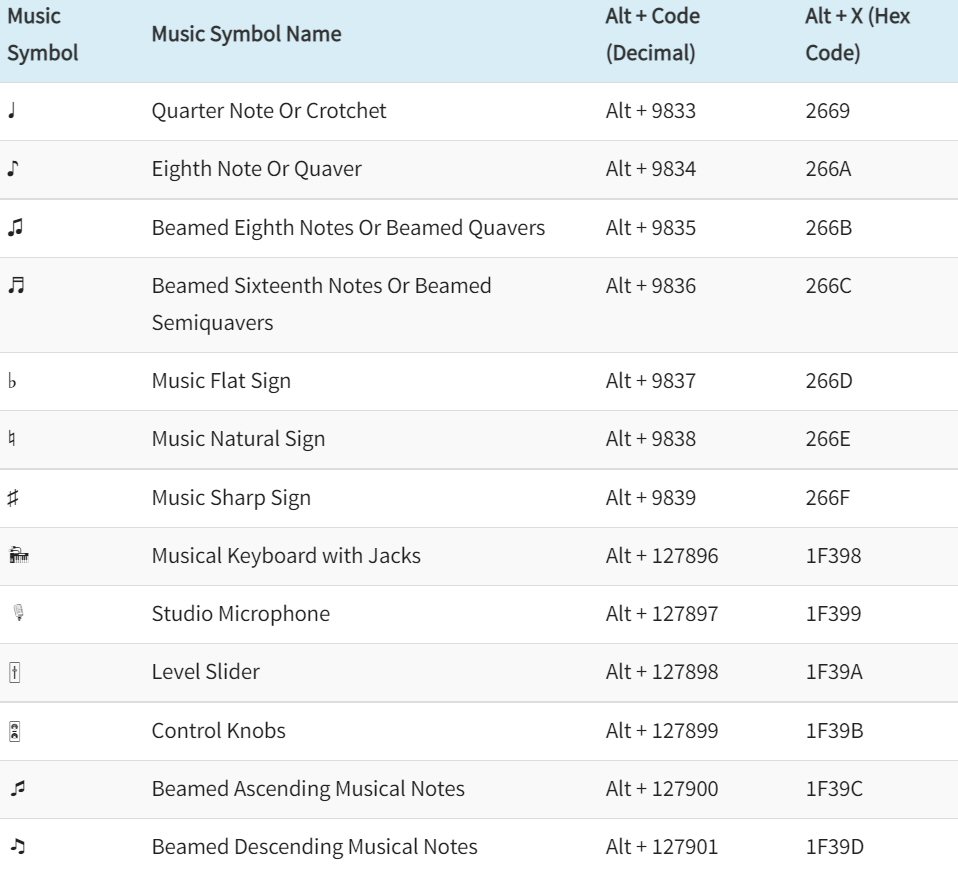Viewport: 958px width, 875px height.
Task: Click the music flat sign symbol
Action: tap(12, 382)
